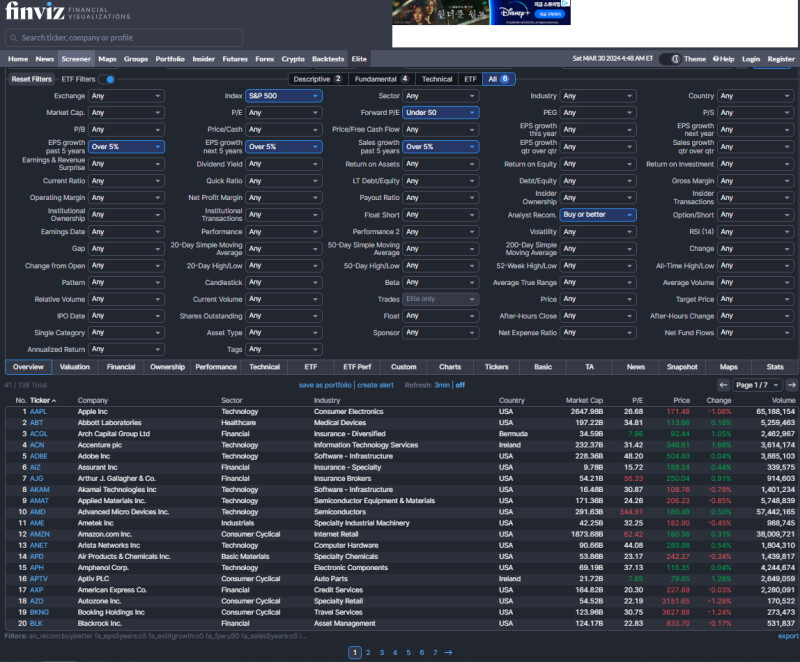Open the Dividend Yield dropdown
Screen dimensions: 800x662
pos(284,164)
